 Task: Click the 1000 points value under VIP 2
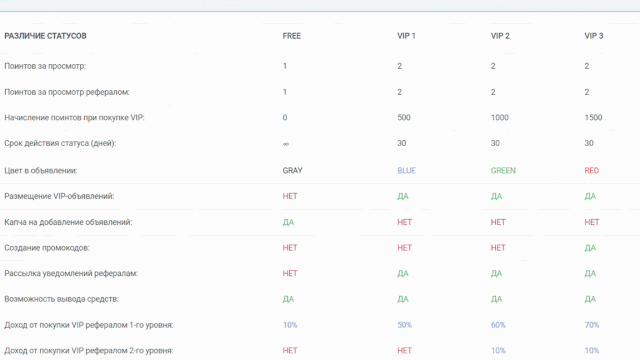(500, 118)
